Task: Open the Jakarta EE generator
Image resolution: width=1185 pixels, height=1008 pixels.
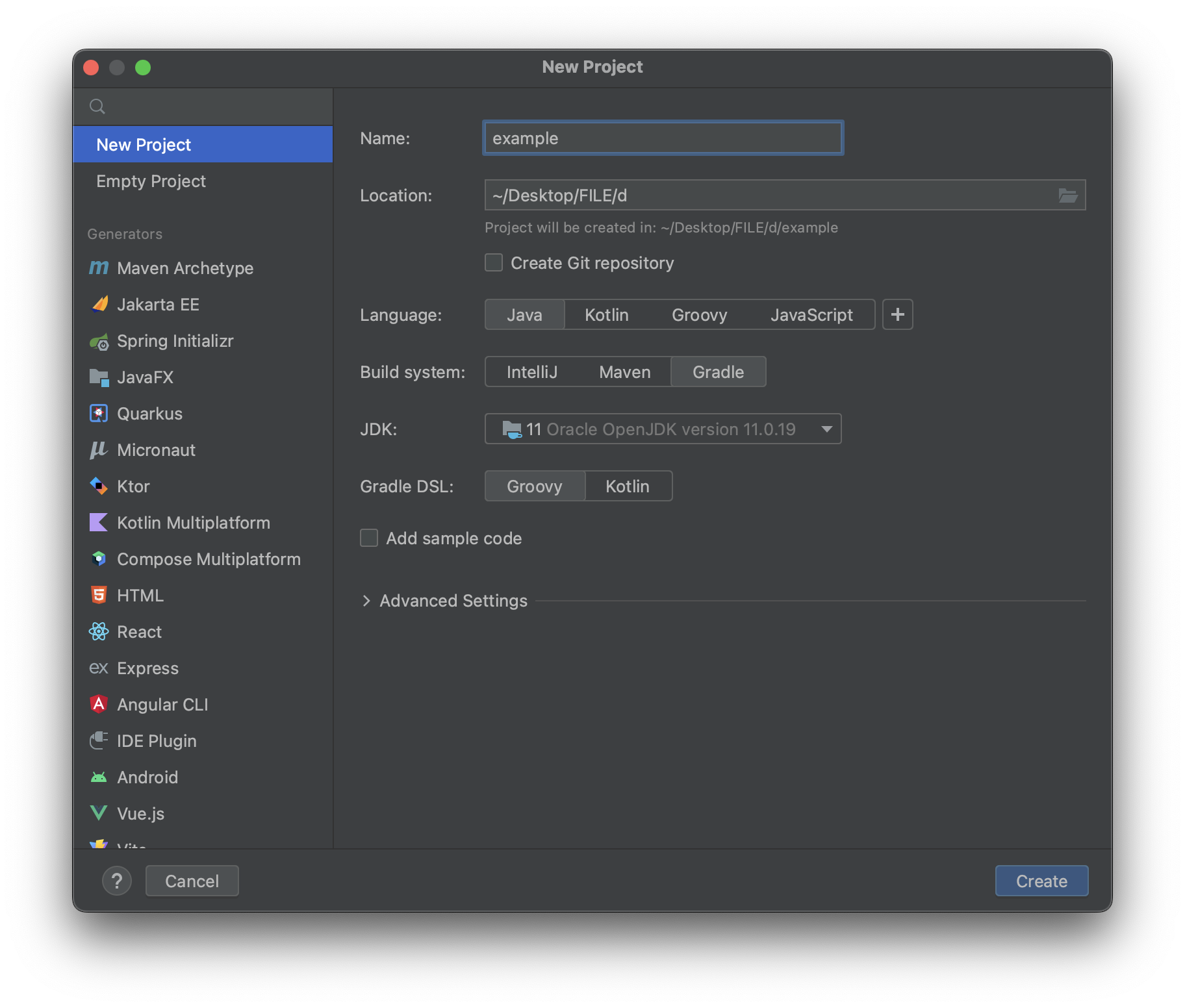Action: pos(203,304)
